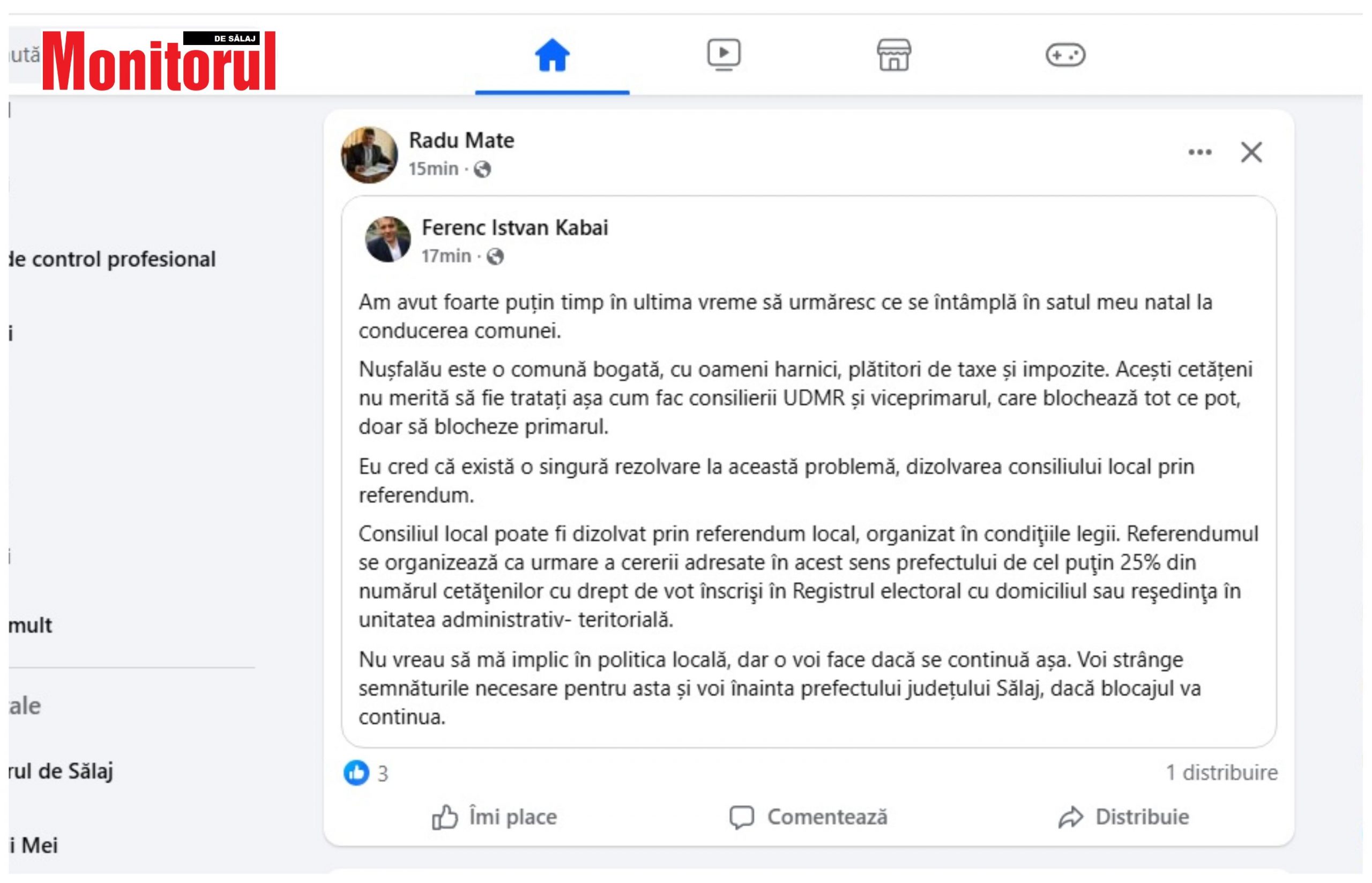Go to the Facebook Home tab
The image size is (1372, 883).
tap(552, 56)
